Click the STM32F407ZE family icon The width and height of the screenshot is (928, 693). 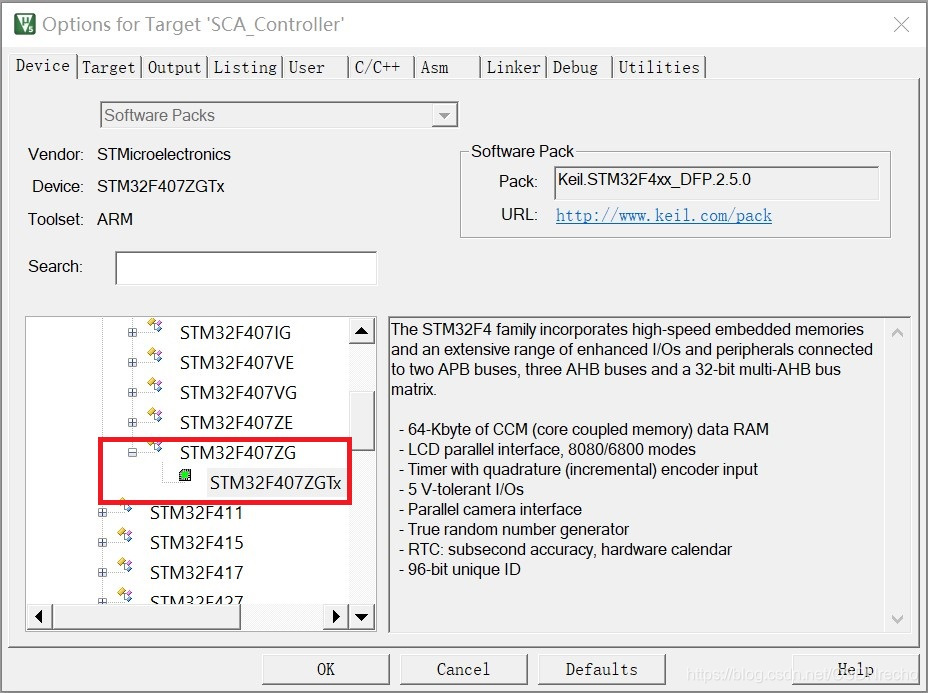[155, 414]
